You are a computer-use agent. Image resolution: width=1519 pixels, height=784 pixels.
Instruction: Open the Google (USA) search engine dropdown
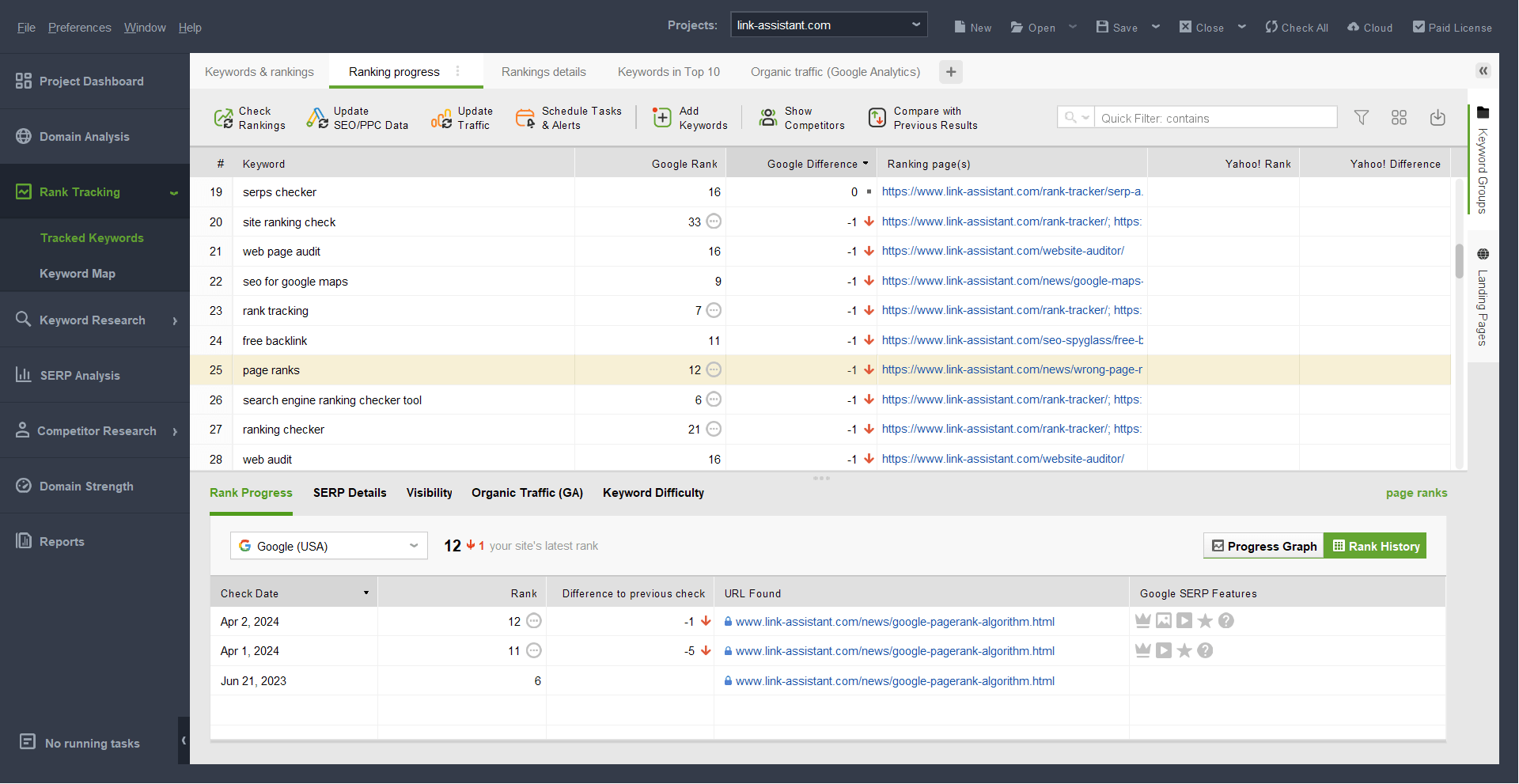click(x=328, y=546)
